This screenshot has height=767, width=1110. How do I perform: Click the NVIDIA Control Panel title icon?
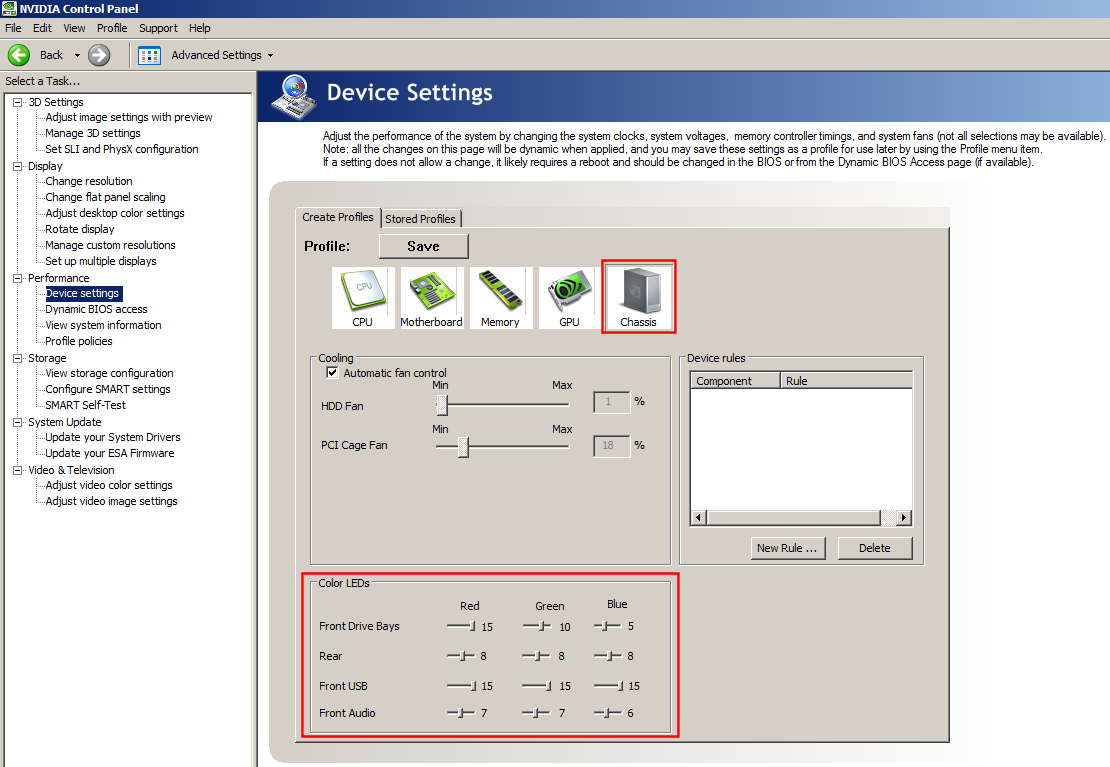pyautogui.click(x=8, y=8)
